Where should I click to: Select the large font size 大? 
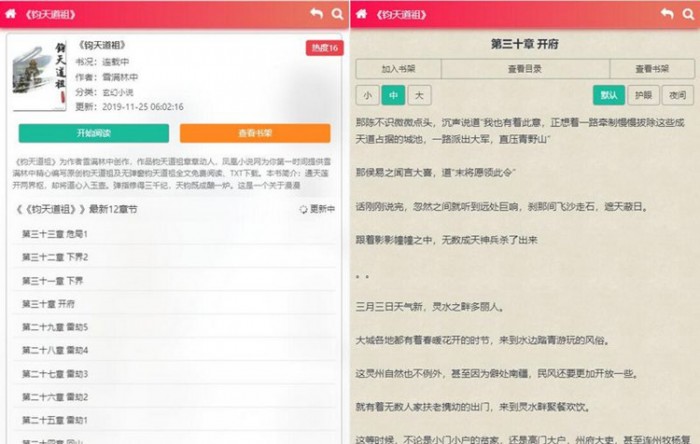pos(419,95)
